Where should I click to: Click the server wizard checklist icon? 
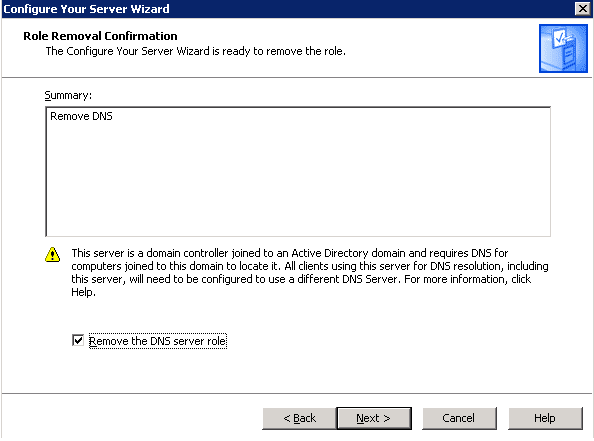click(x=563, y=48)
